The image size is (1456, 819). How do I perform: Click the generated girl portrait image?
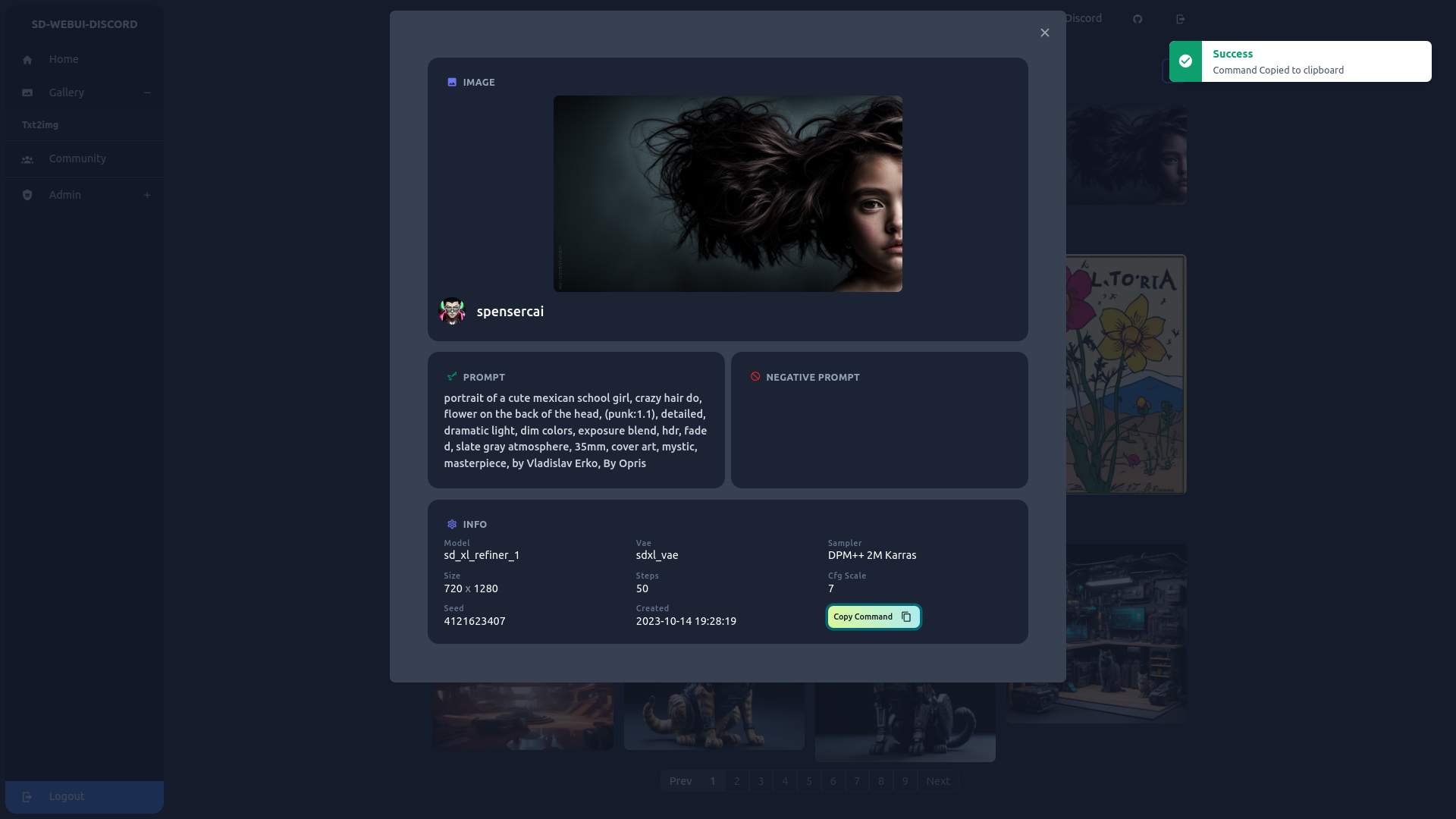[x=727, y=193]
